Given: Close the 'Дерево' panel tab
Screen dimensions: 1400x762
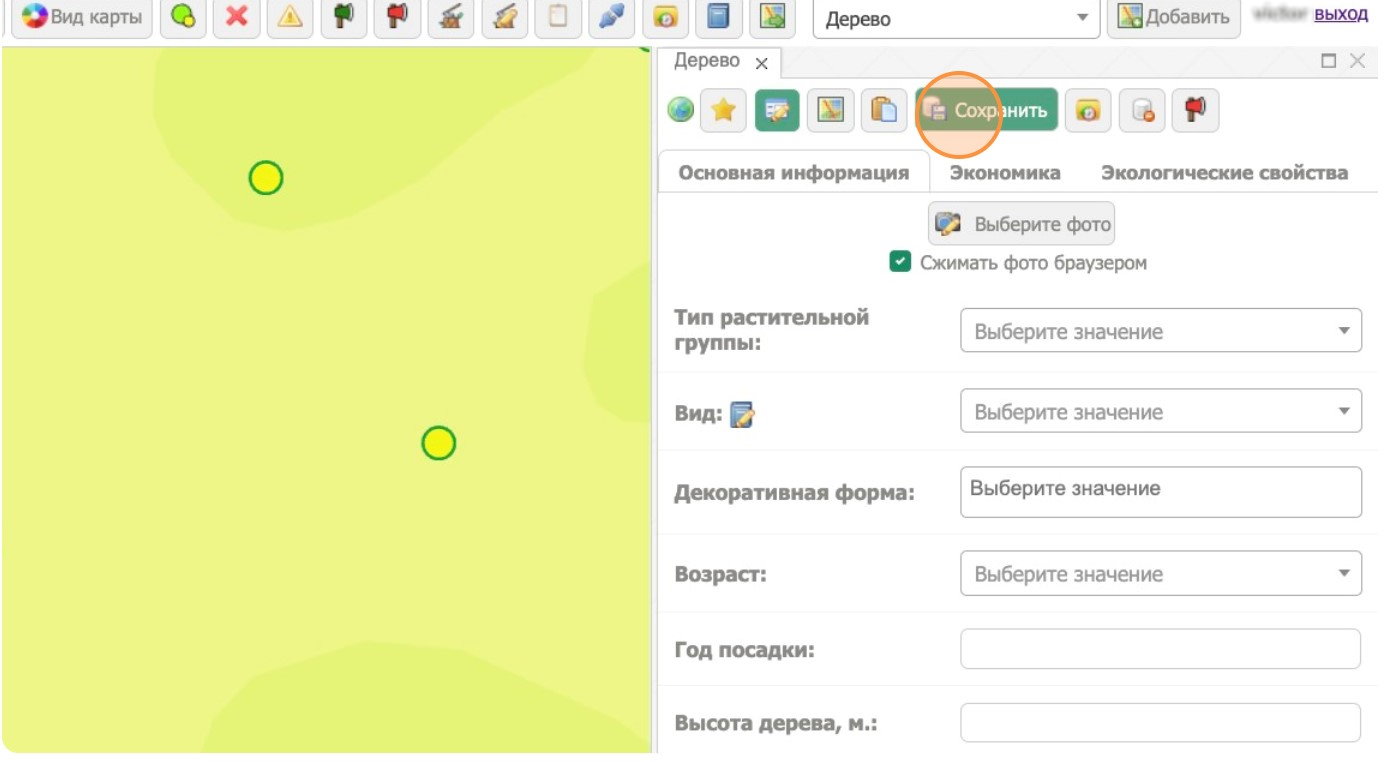Looking at the screenshot, I should tap(761, 63).
